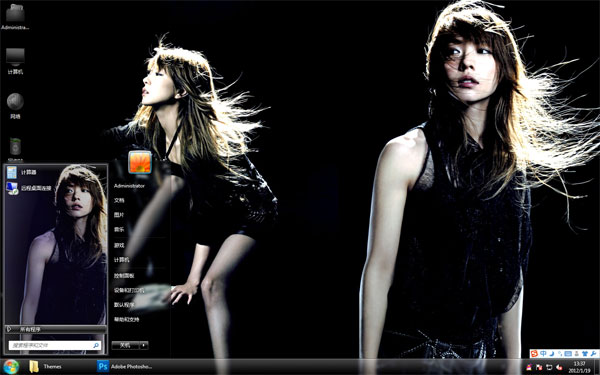
Task: Click Sogou input method logo
Action: coord(534,354)
